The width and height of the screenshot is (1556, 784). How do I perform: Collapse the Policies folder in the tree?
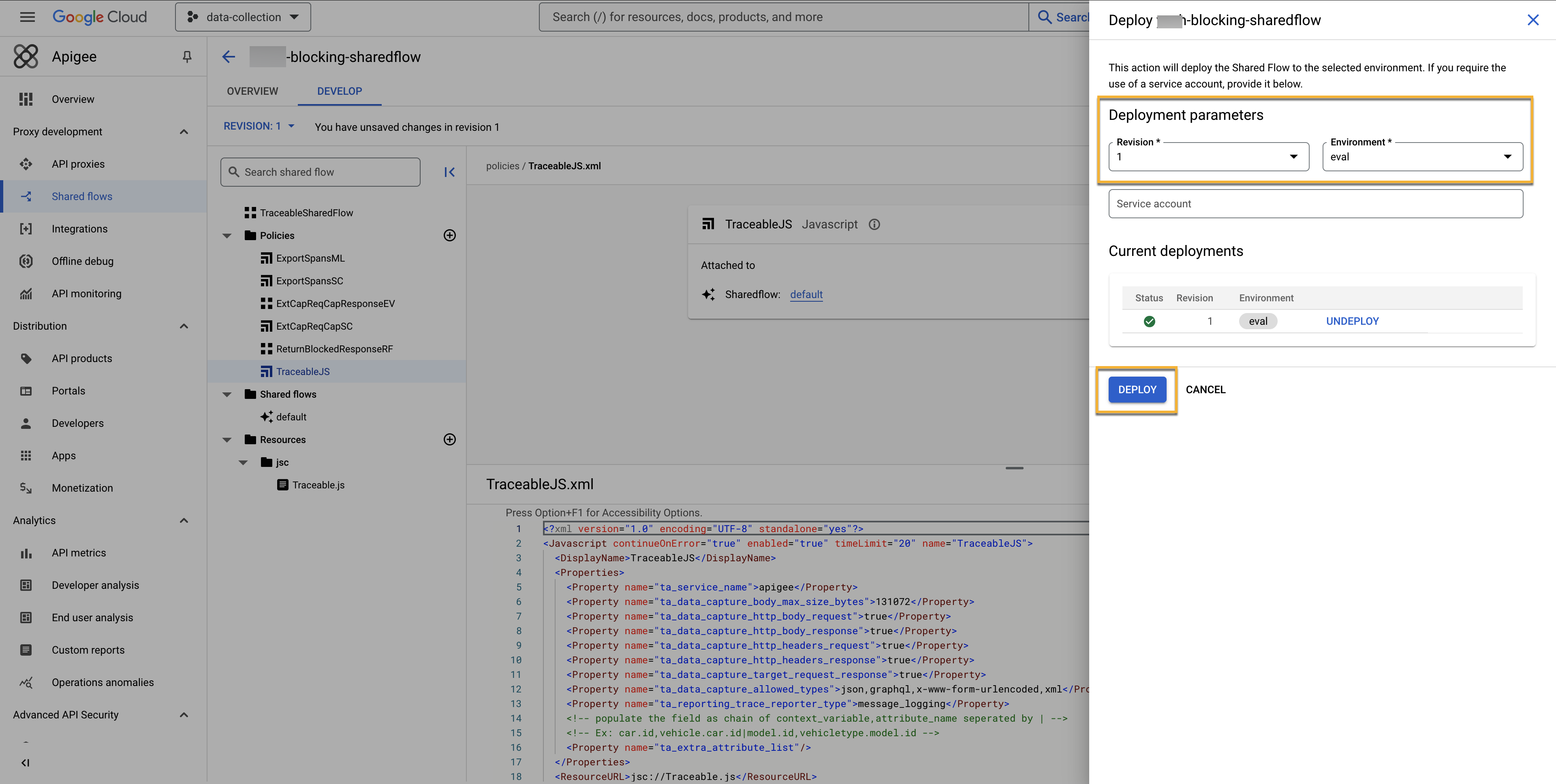227,236
